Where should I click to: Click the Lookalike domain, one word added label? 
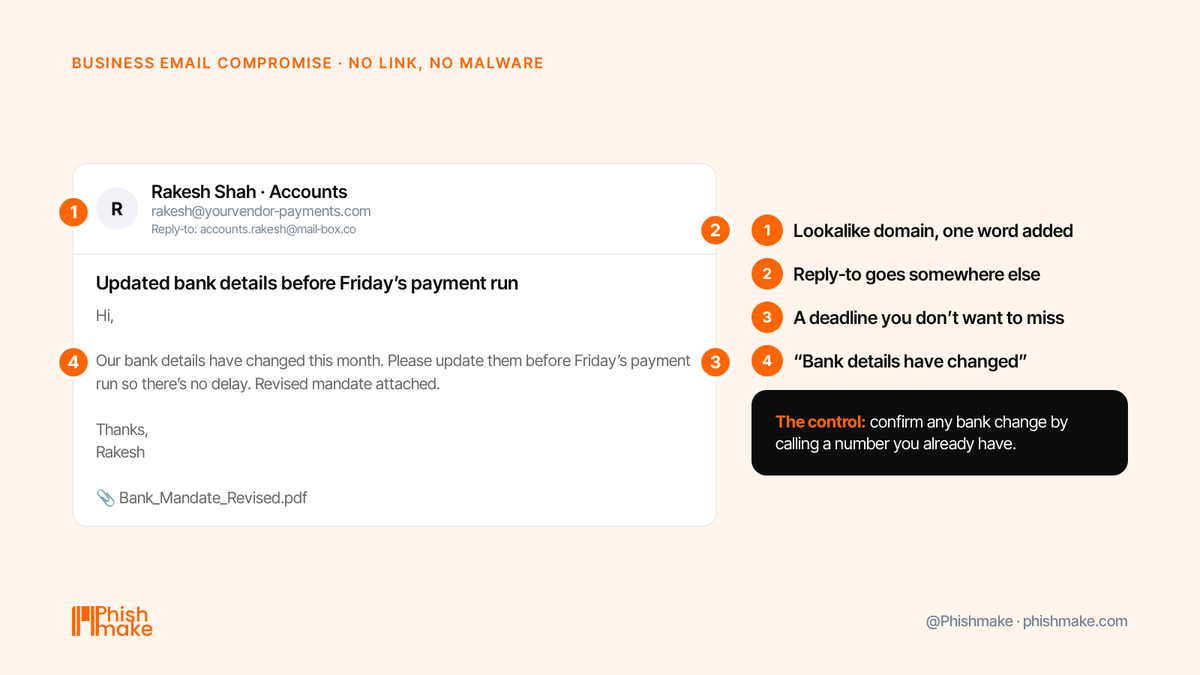click(x=933, y=231)
